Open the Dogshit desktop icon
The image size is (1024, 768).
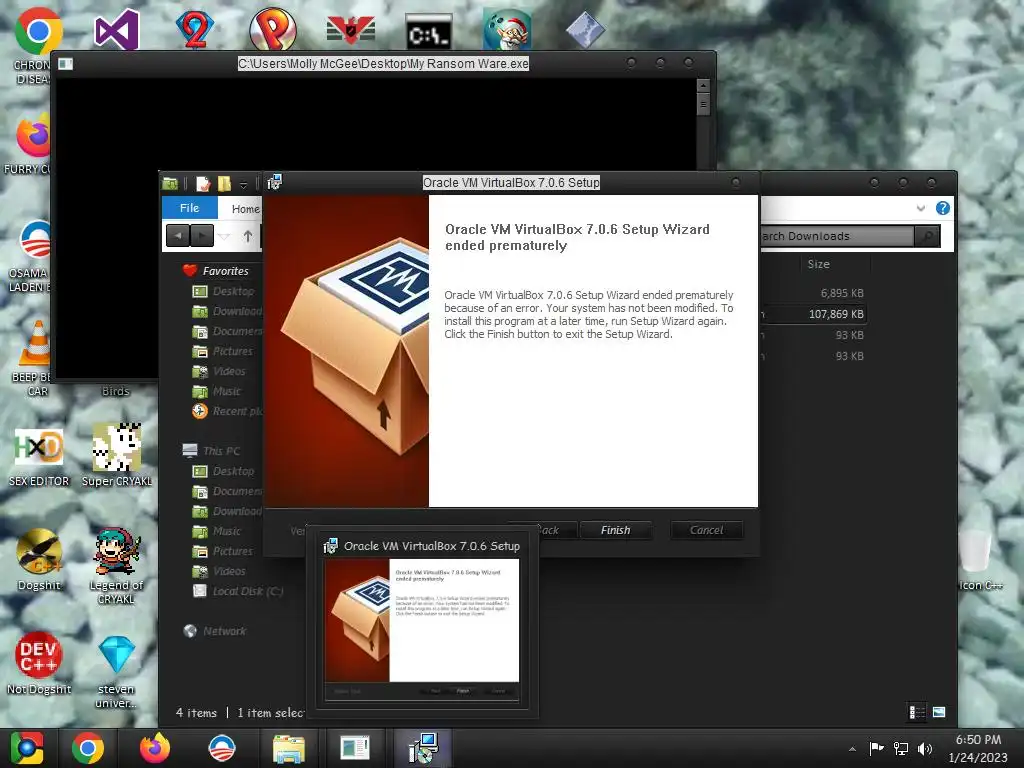39,560
